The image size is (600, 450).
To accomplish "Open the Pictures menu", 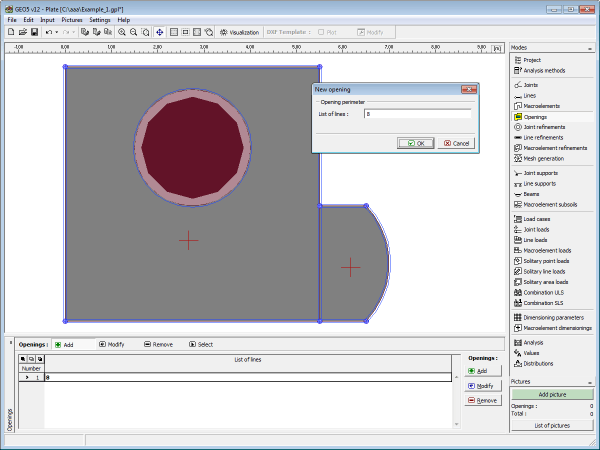I will click(72, 19).
